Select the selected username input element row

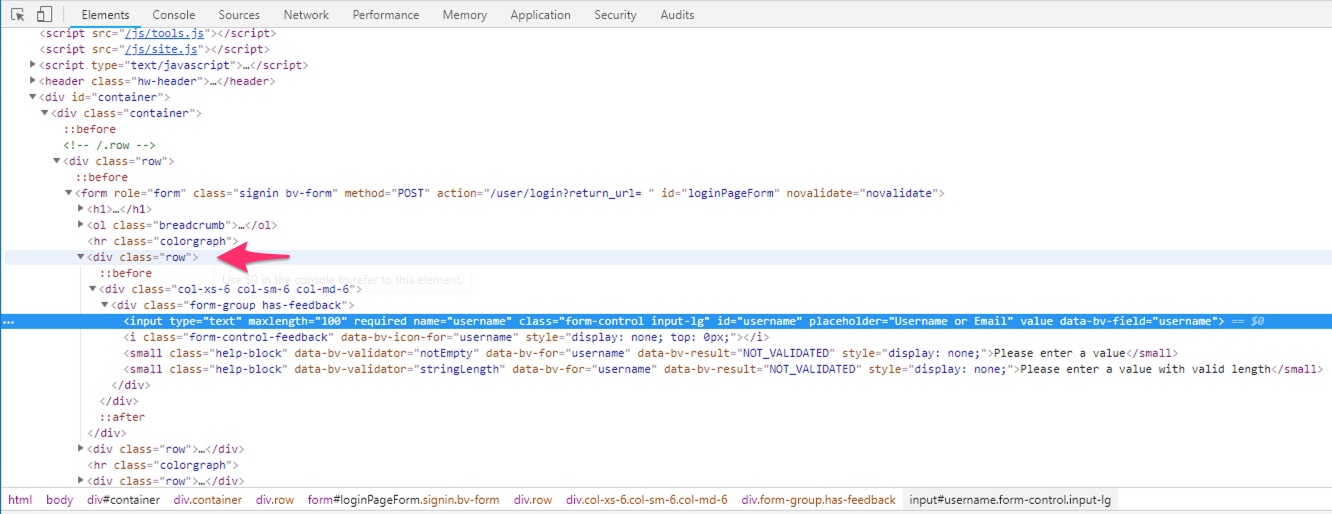[x=666, y=321]
